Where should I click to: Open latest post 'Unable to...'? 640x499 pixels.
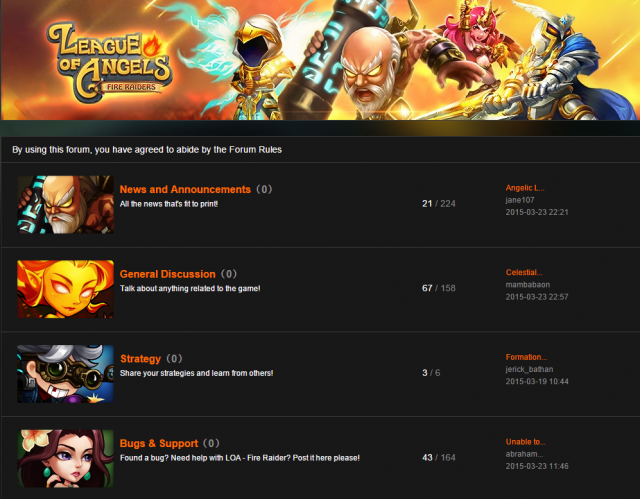click(525, 441)
